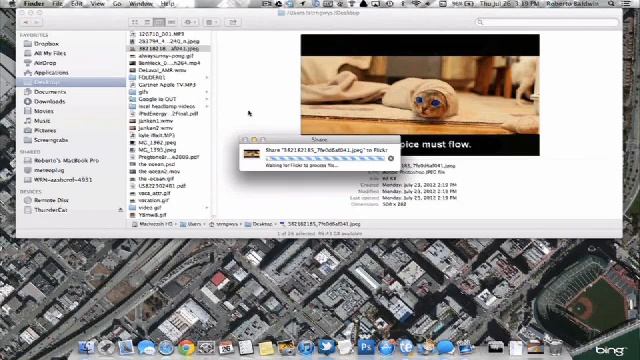
Task: Open AirDrop from the sidebar
Action: pyautogui.click(x=45, y=63)
